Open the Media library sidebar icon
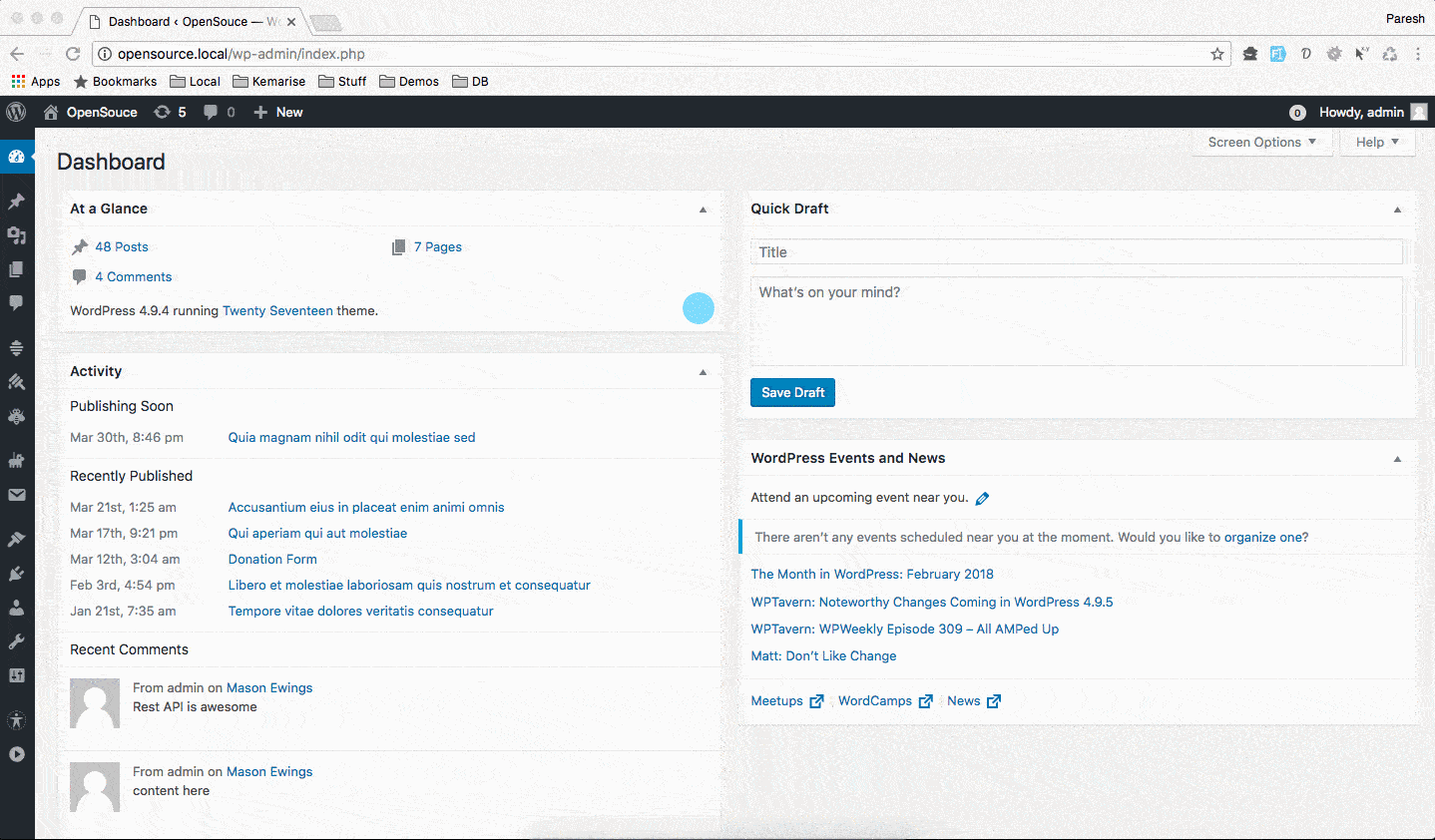 (16, 235)
